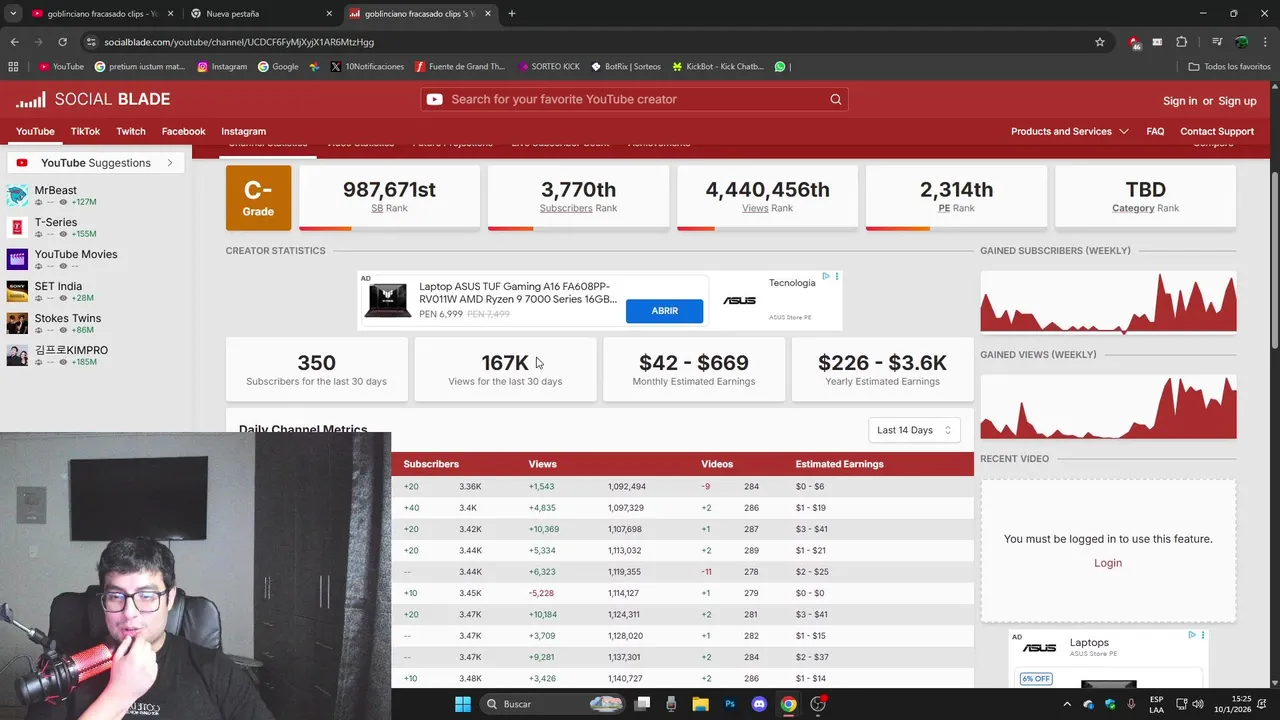The height and width of the screenshot is (720, 1280).
Task: Click the -5,228 views cell
Action: [x=541, y=593]
